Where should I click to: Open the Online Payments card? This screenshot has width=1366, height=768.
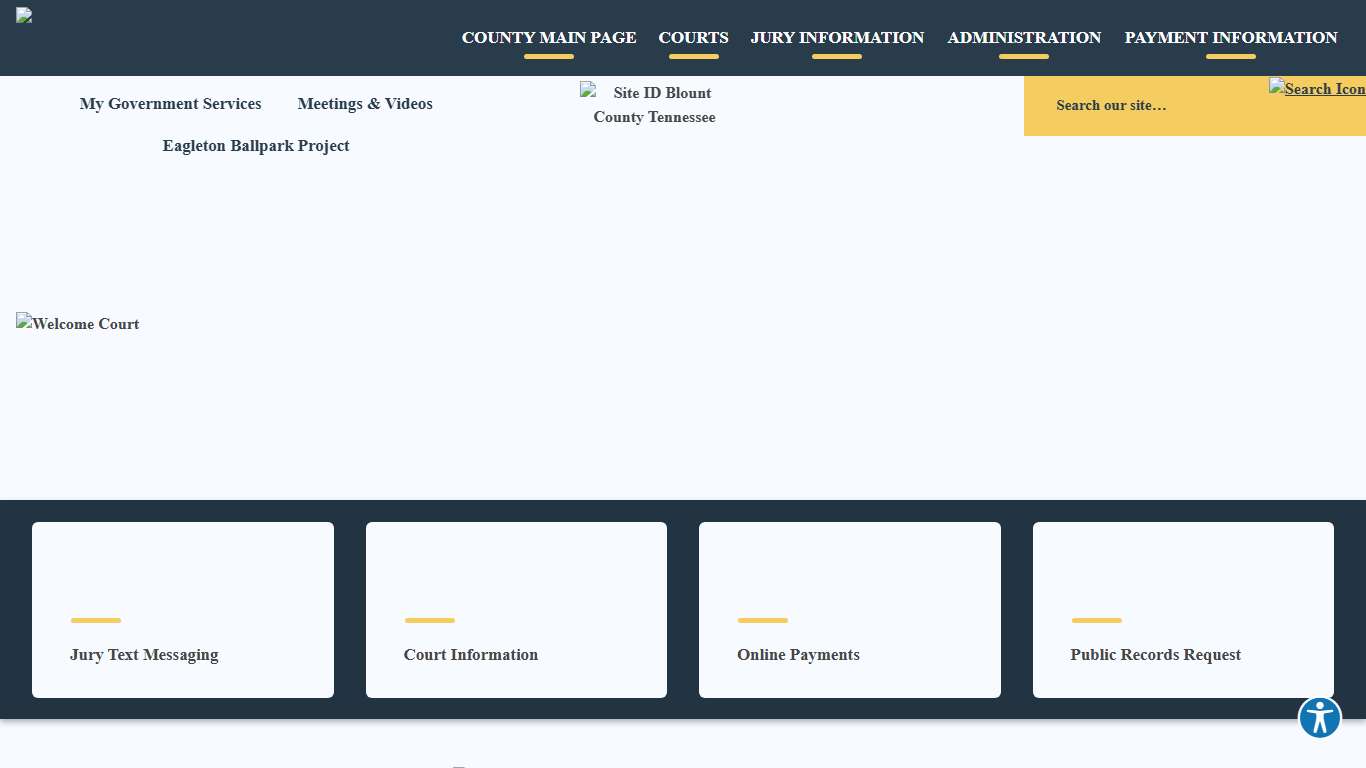click(x=849, y=610)
